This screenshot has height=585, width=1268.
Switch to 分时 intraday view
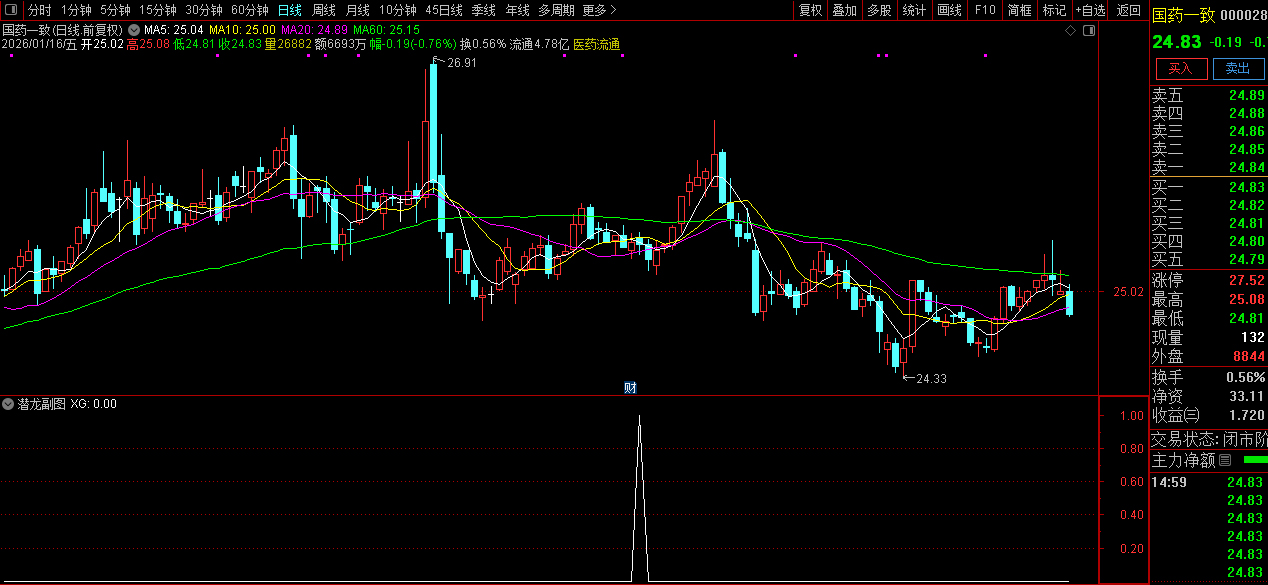[39, 10]
